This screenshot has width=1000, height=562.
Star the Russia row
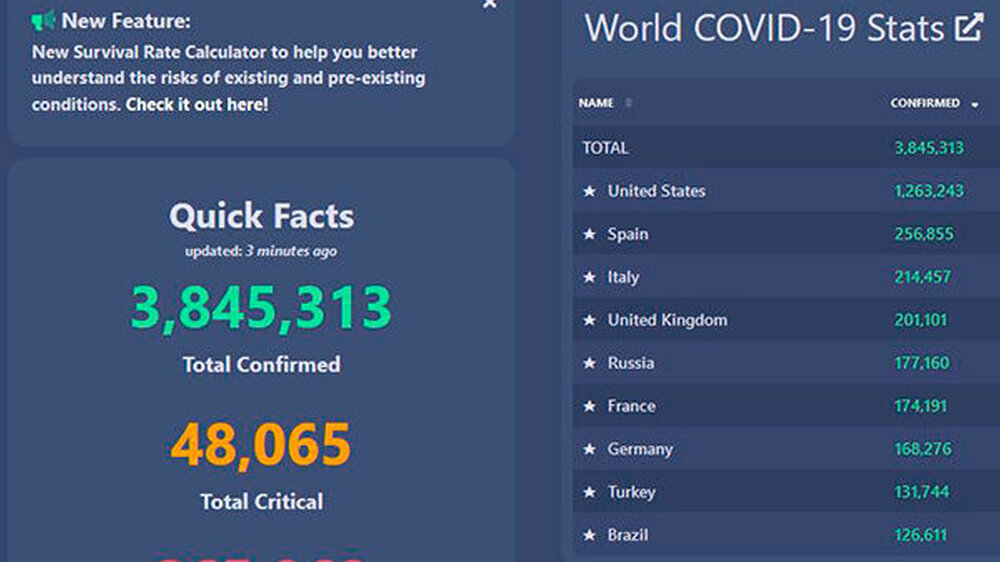click(x=590, y=363)
